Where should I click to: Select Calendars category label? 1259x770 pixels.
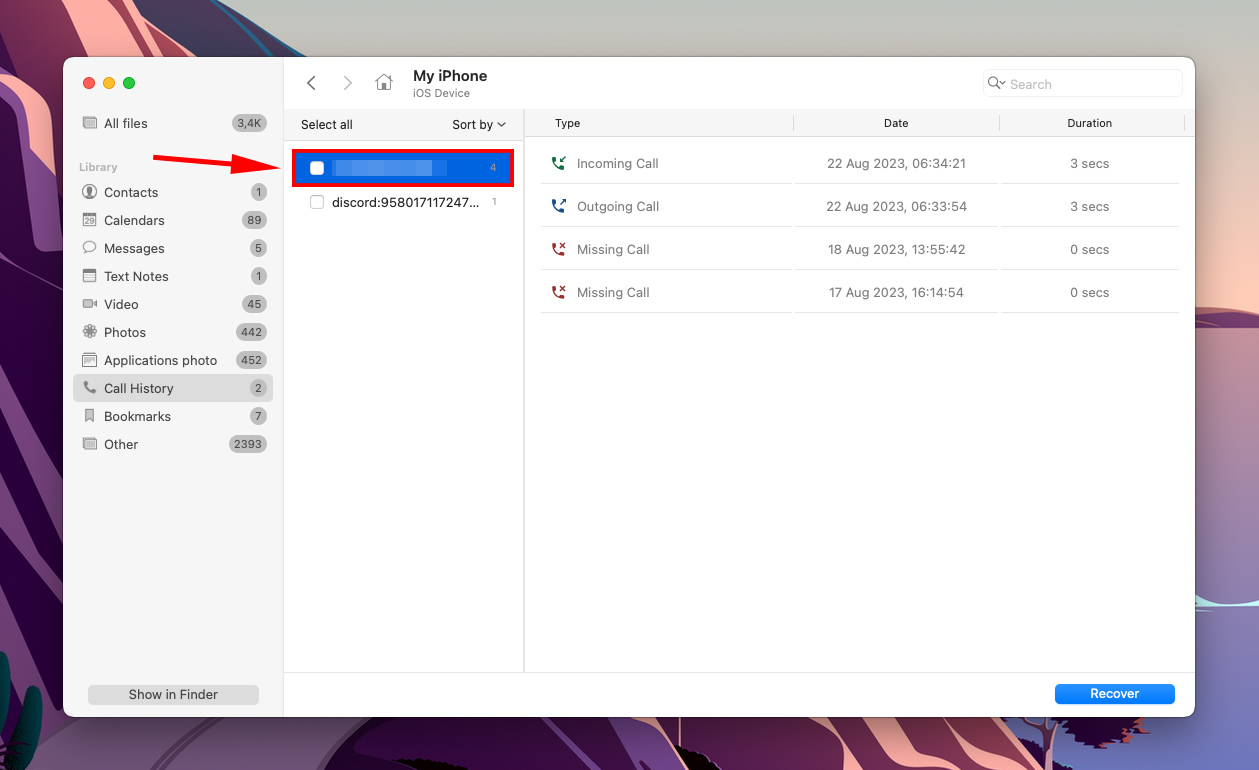click(x=134, y=220)
